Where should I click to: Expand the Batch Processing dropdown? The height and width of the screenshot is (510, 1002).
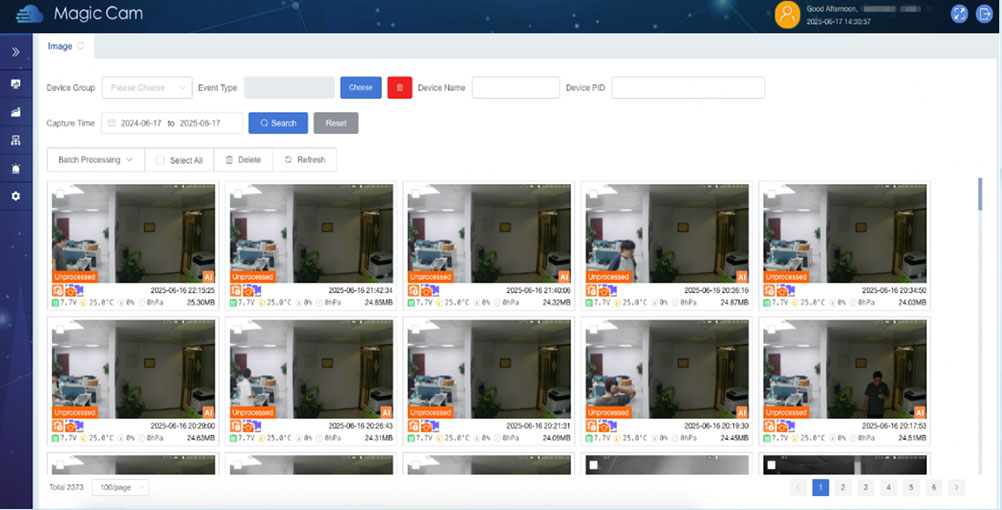(x=95, y=160)
